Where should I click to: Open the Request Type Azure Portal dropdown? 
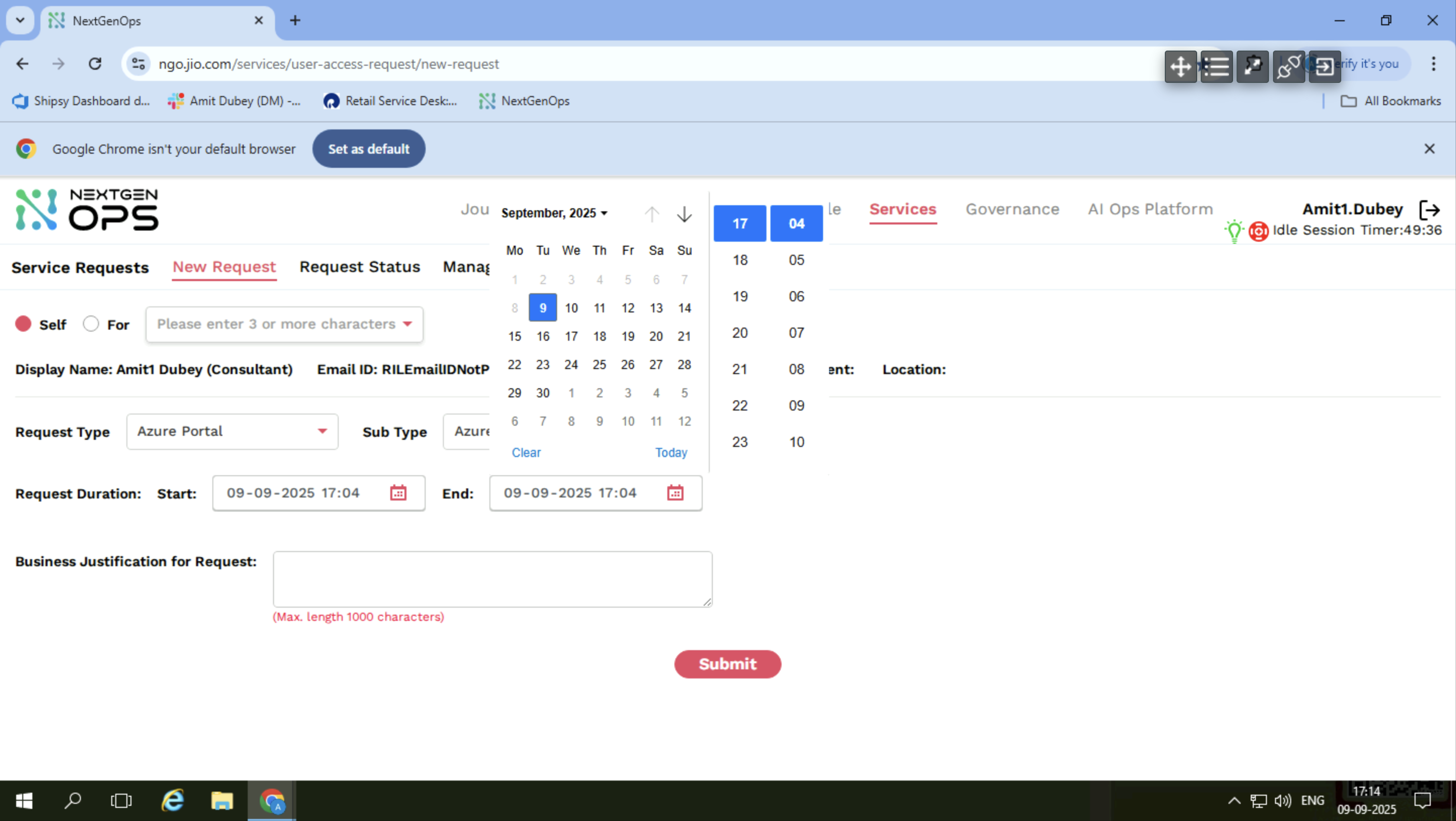click(x=232, y=432)
